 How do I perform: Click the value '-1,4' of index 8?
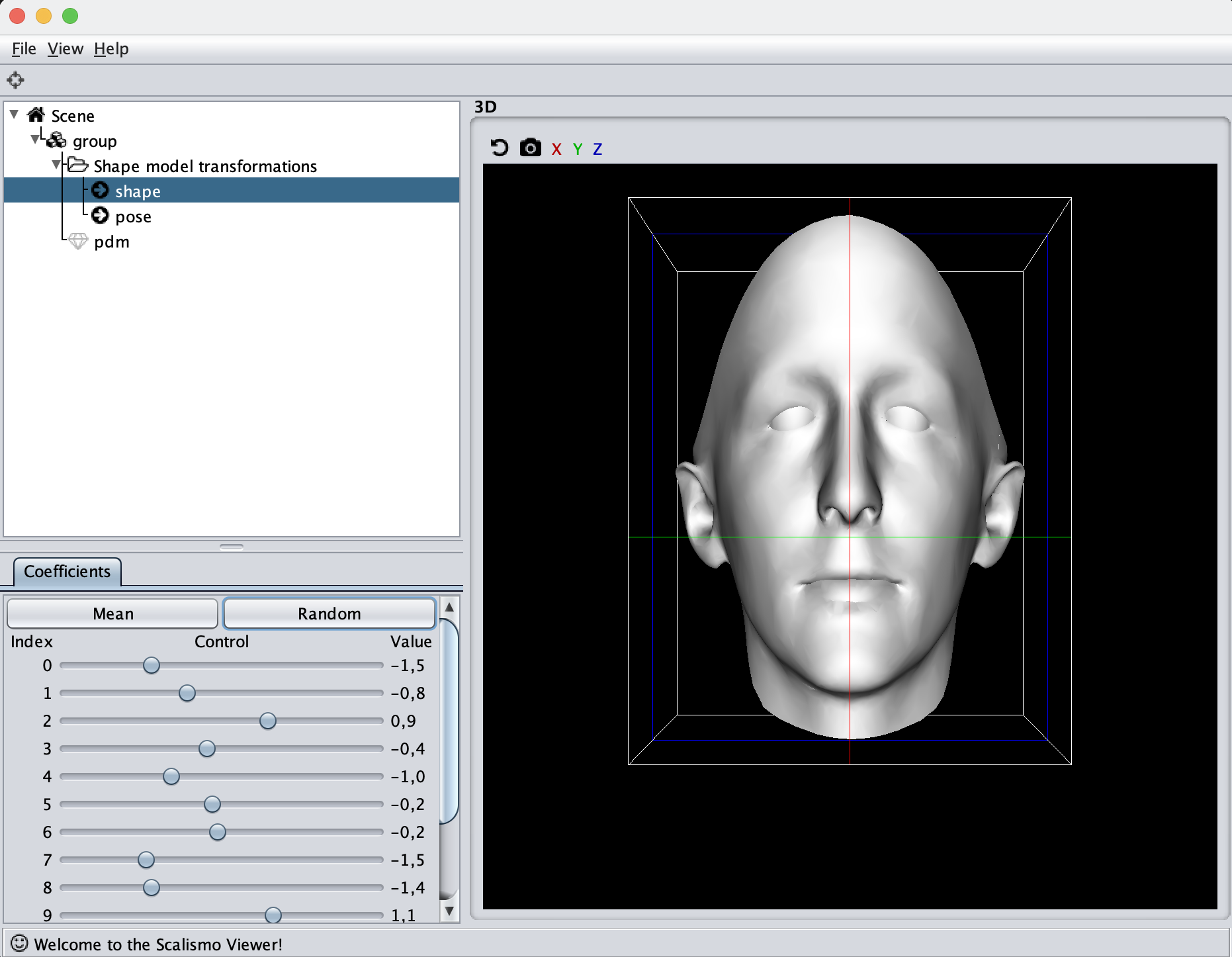[x=408, y=888]
